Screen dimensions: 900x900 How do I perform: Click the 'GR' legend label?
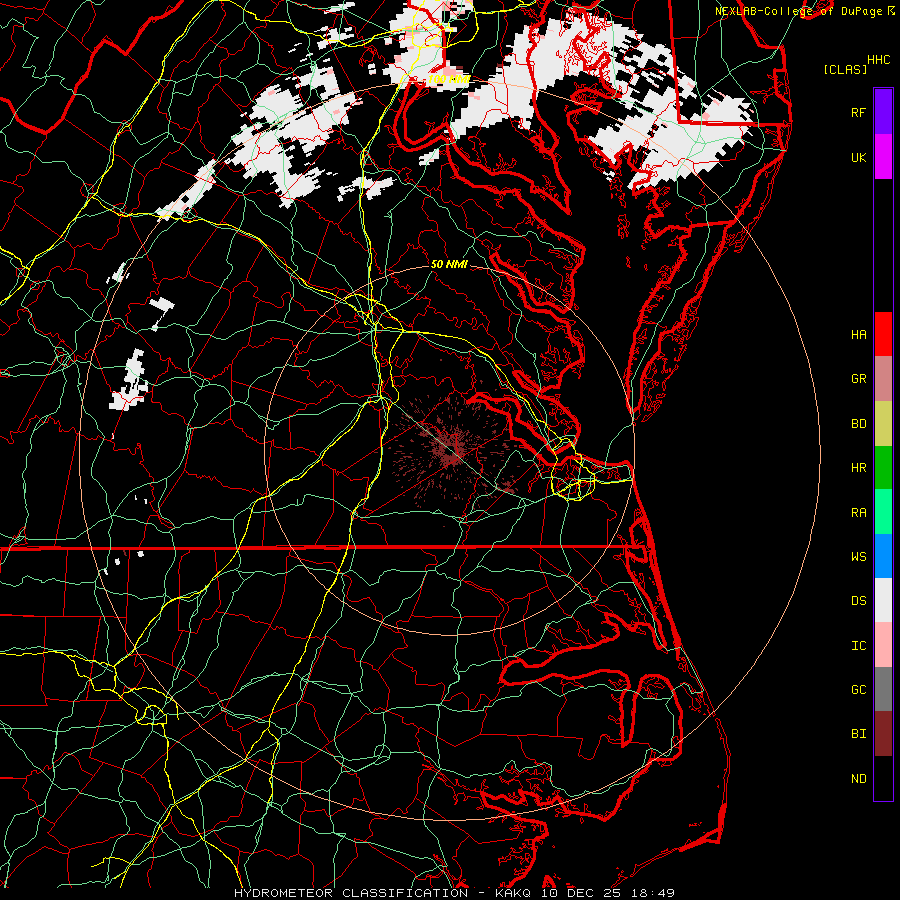[858, 379]
